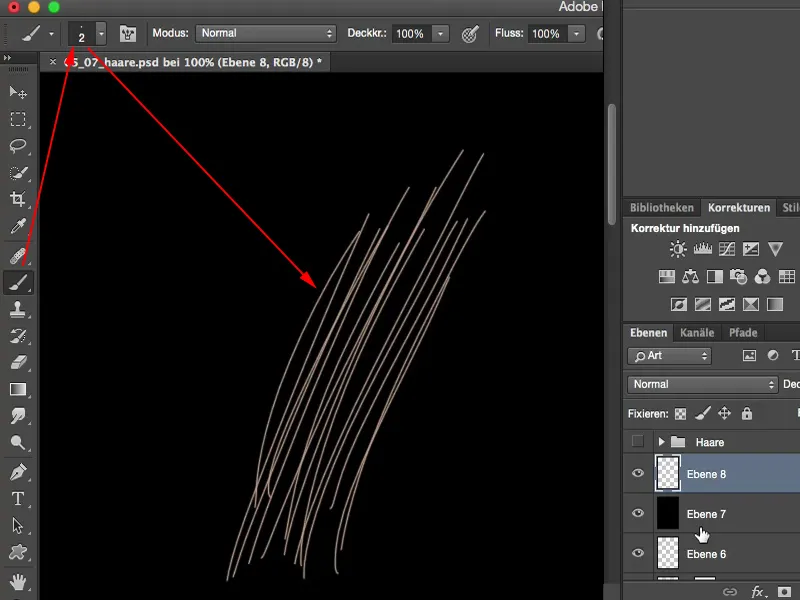
Task: Add Channel Mixer adjustment
Action: pos(762,277)
